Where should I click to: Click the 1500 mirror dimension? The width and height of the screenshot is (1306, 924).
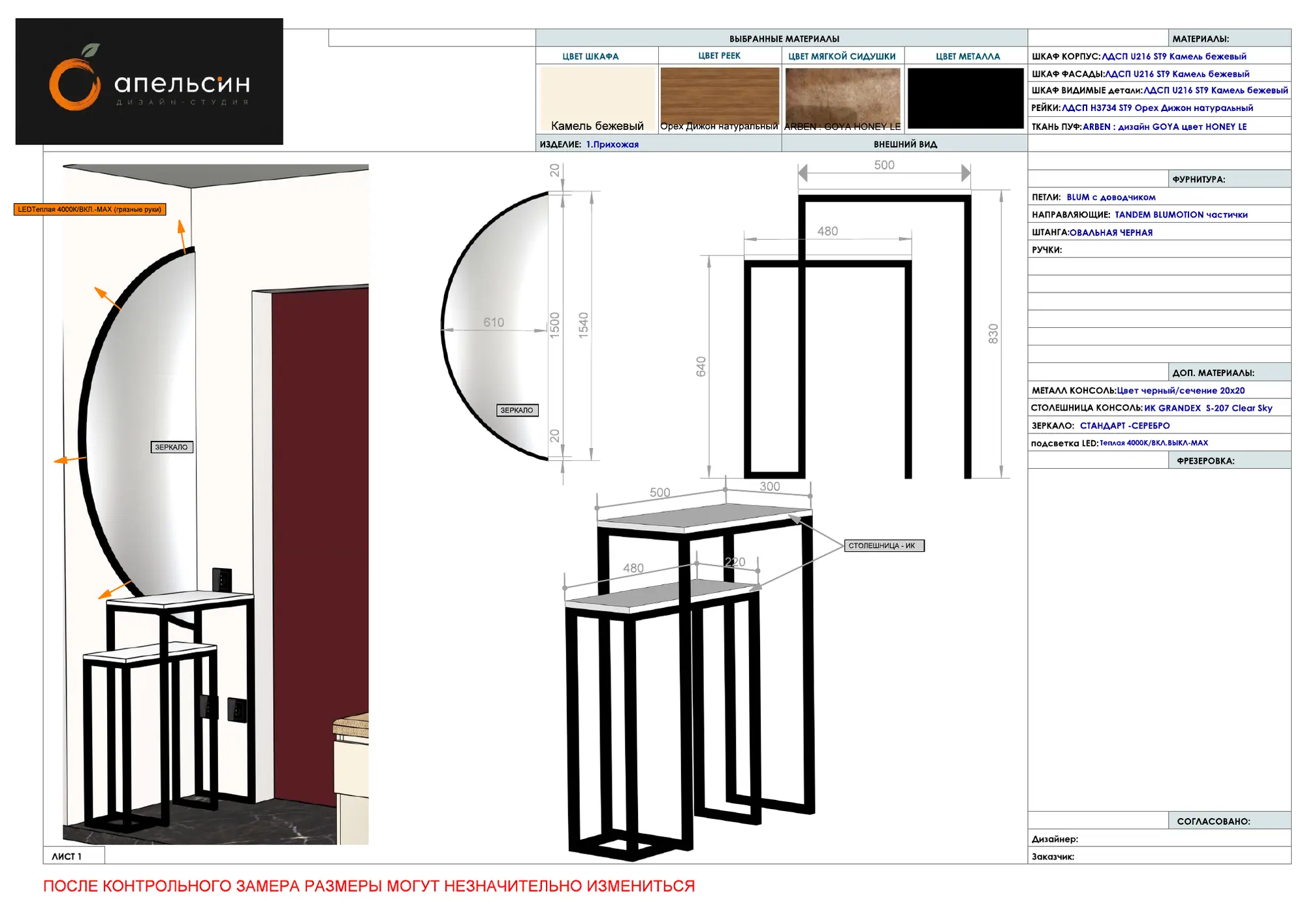pyautogui.click(x=555, y=325)
